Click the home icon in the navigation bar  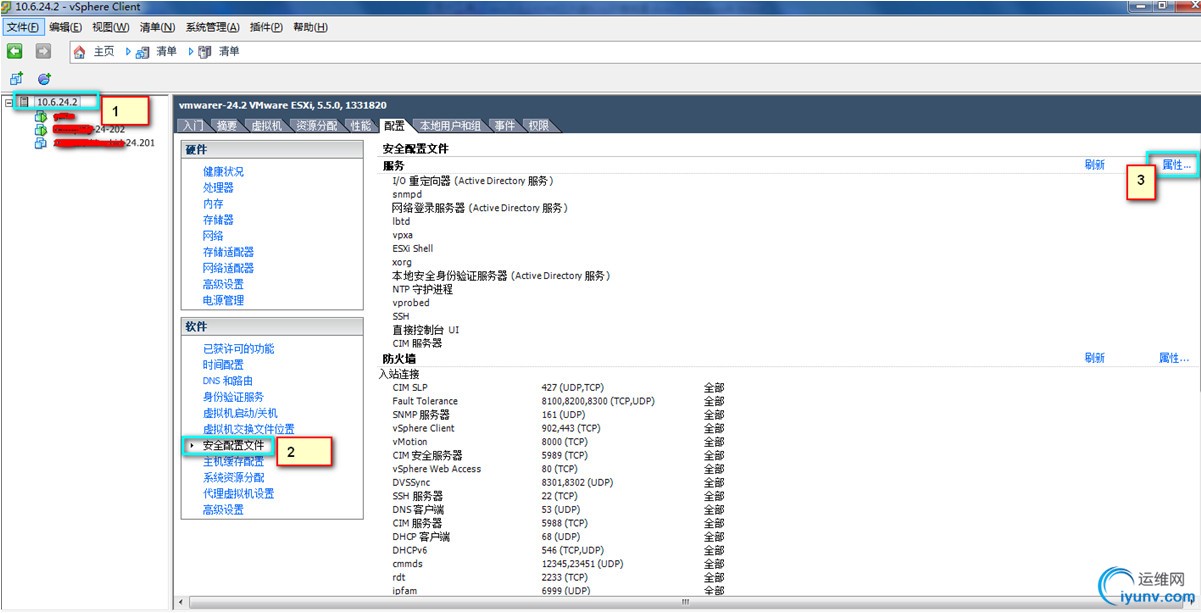(79, 51)
